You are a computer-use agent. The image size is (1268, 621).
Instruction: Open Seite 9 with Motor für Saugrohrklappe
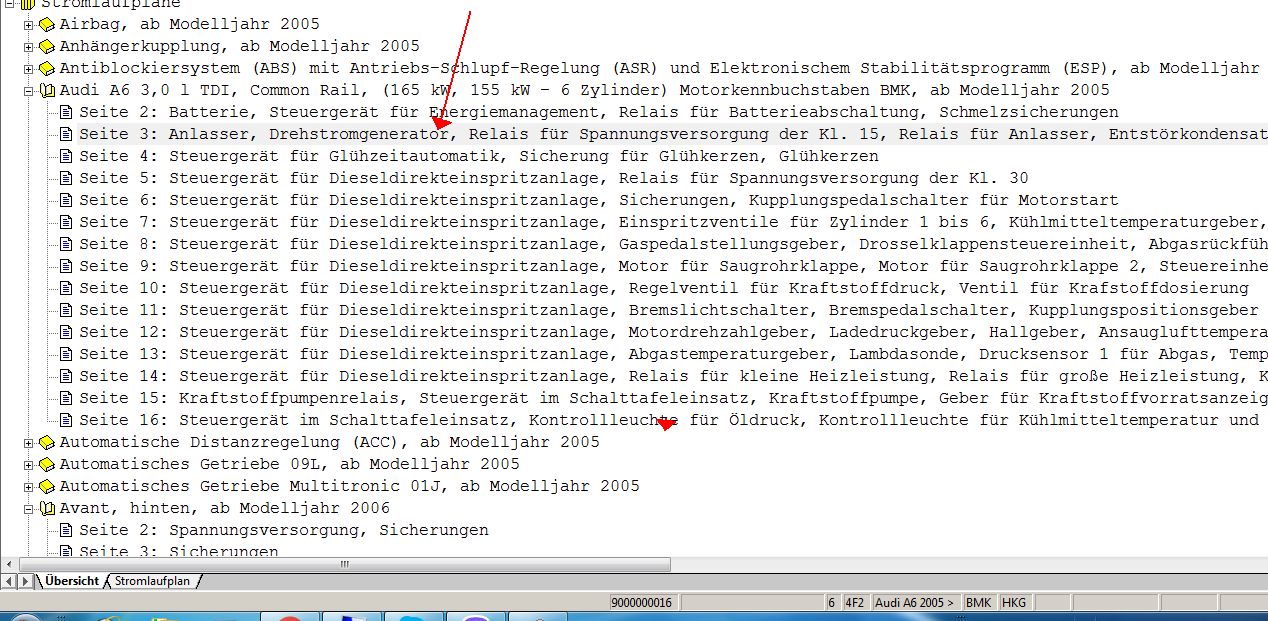click(673, 266)
